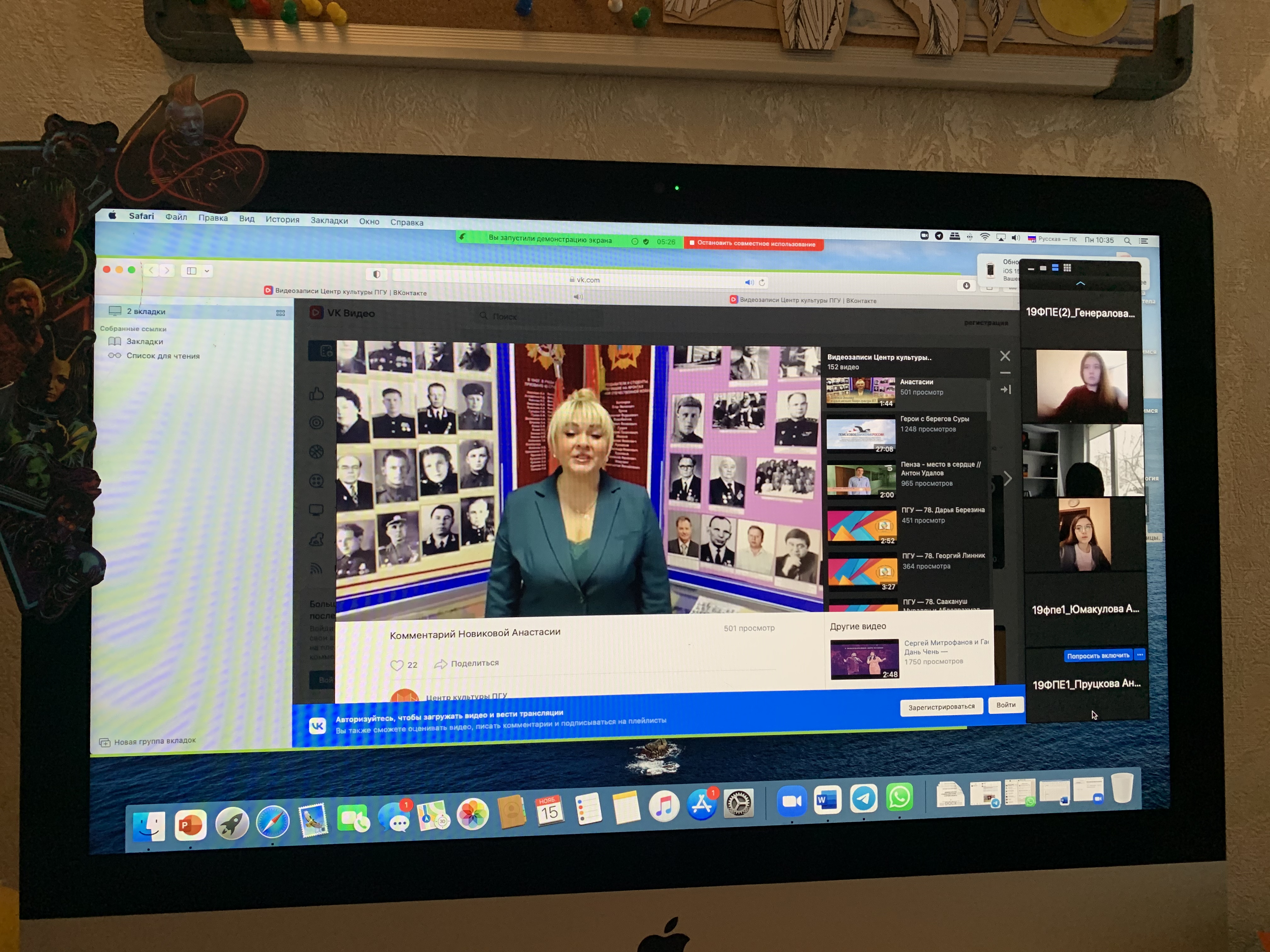Switch Zoom panel to grid view icon
Image resolution: width=1270 pixels, height=952 pixels.
click(x=1067, y=268)
